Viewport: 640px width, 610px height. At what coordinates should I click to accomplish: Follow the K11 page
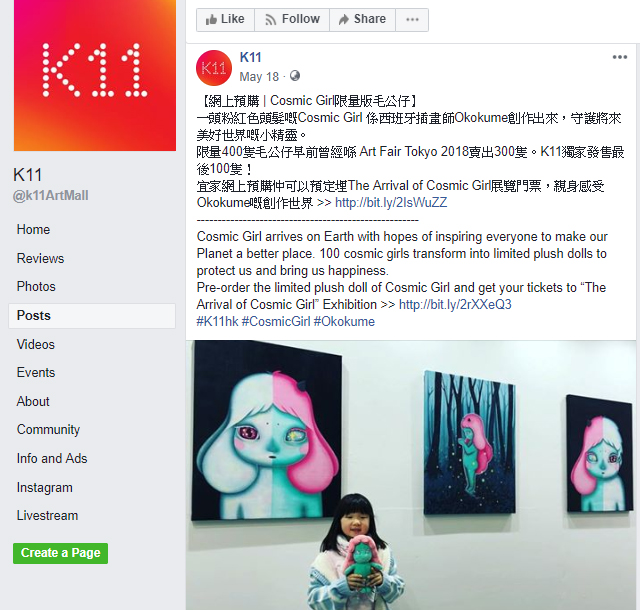point(292,20)
